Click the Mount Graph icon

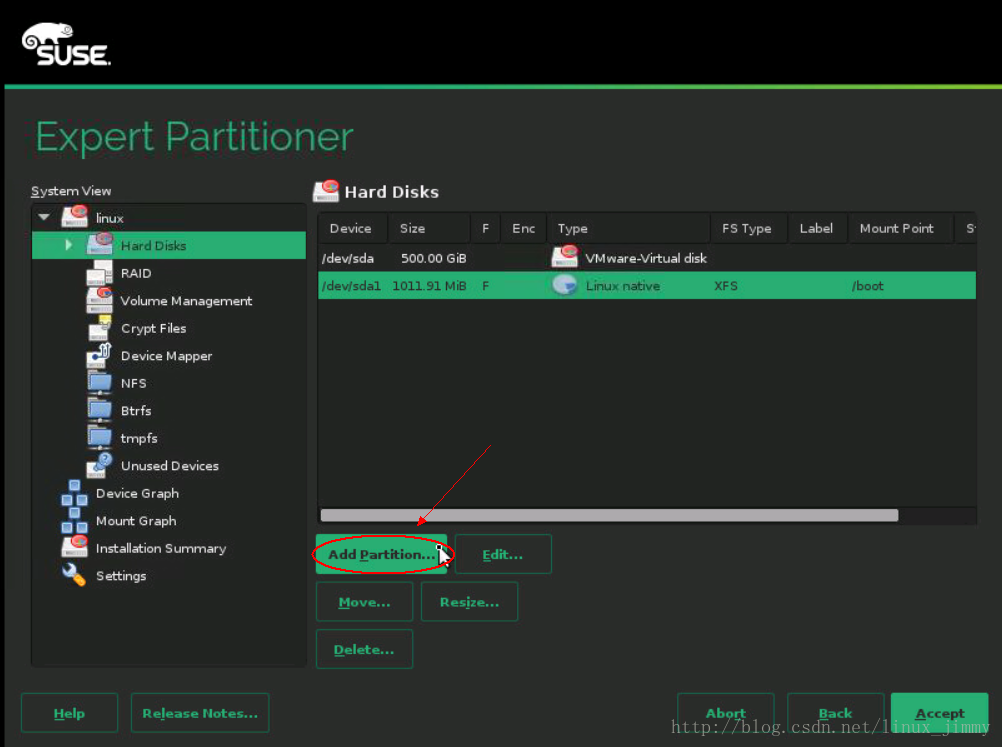tap(75, 520)
